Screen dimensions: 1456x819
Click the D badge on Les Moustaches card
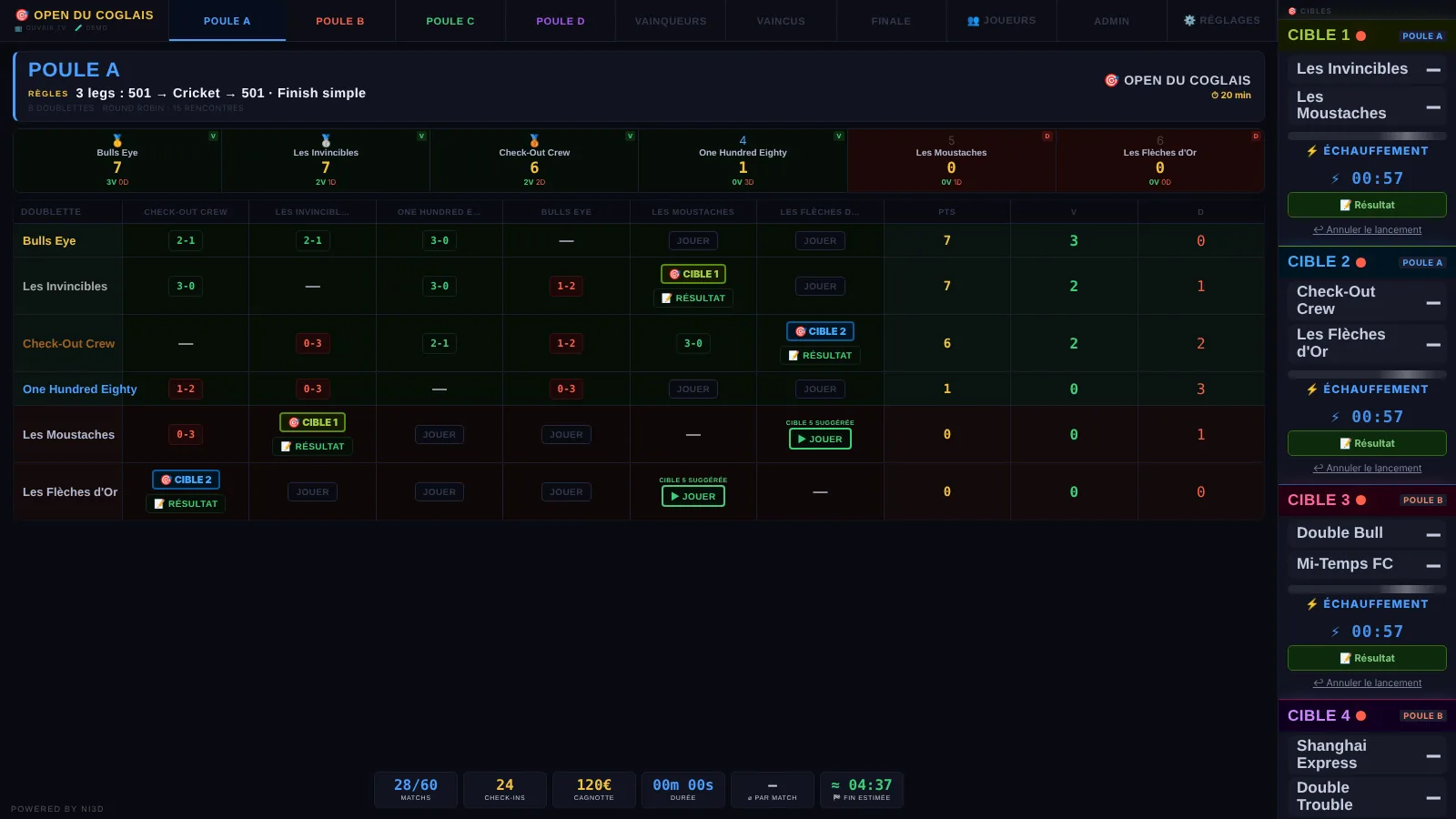[1046, 136]
